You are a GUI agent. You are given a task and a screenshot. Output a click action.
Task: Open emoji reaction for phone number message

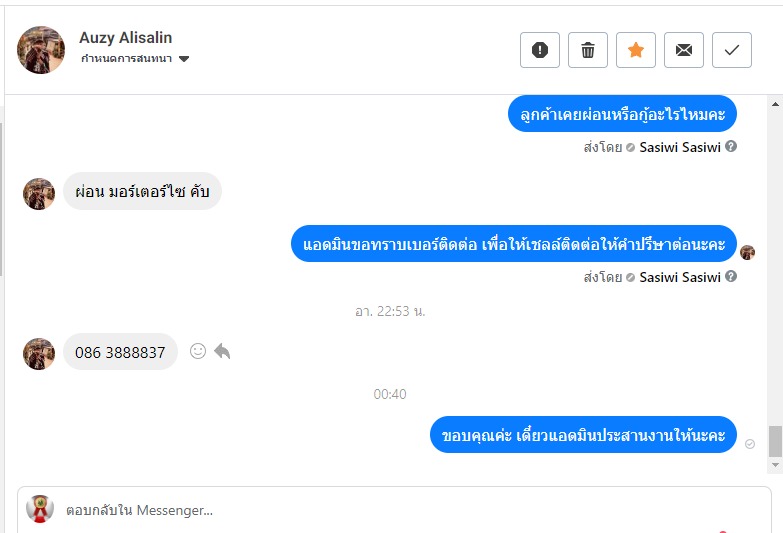point(198,351)
